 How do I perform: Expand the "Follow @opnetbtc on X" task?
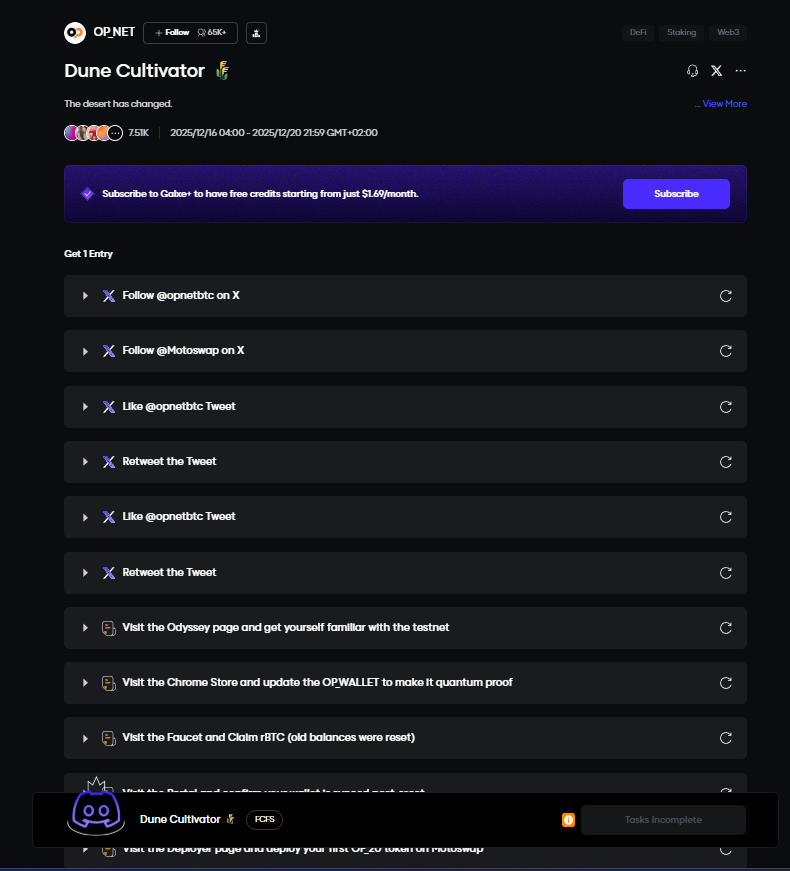86,296
